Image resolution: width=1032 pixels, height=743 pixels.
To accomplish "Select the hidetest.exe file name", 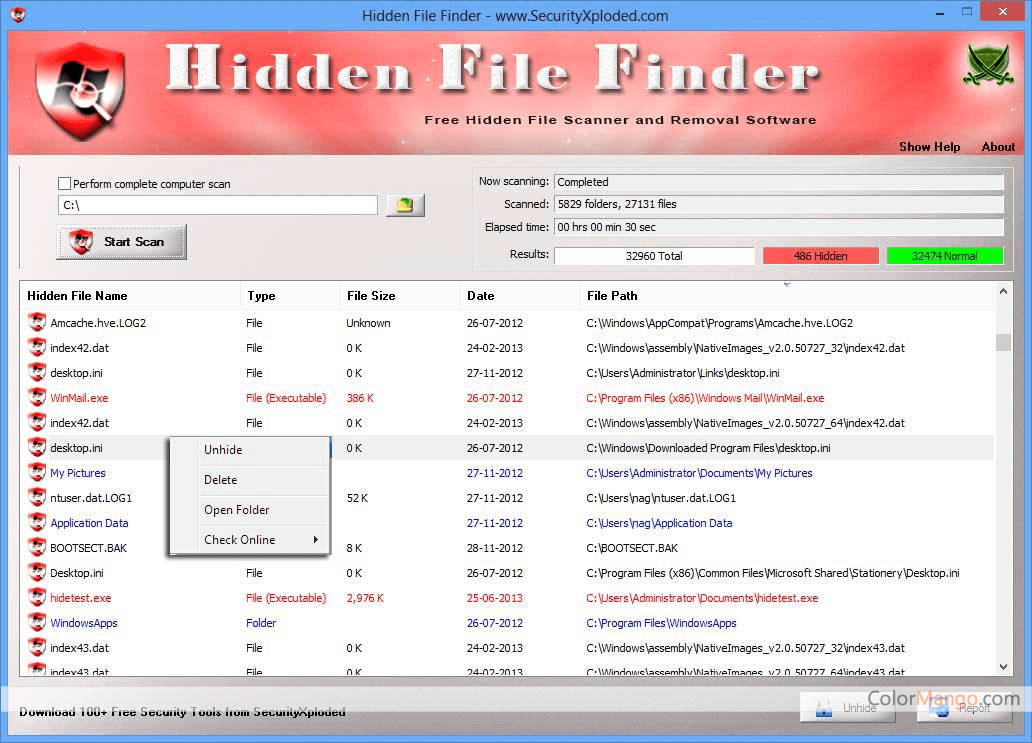I will [x=80, y=598].
